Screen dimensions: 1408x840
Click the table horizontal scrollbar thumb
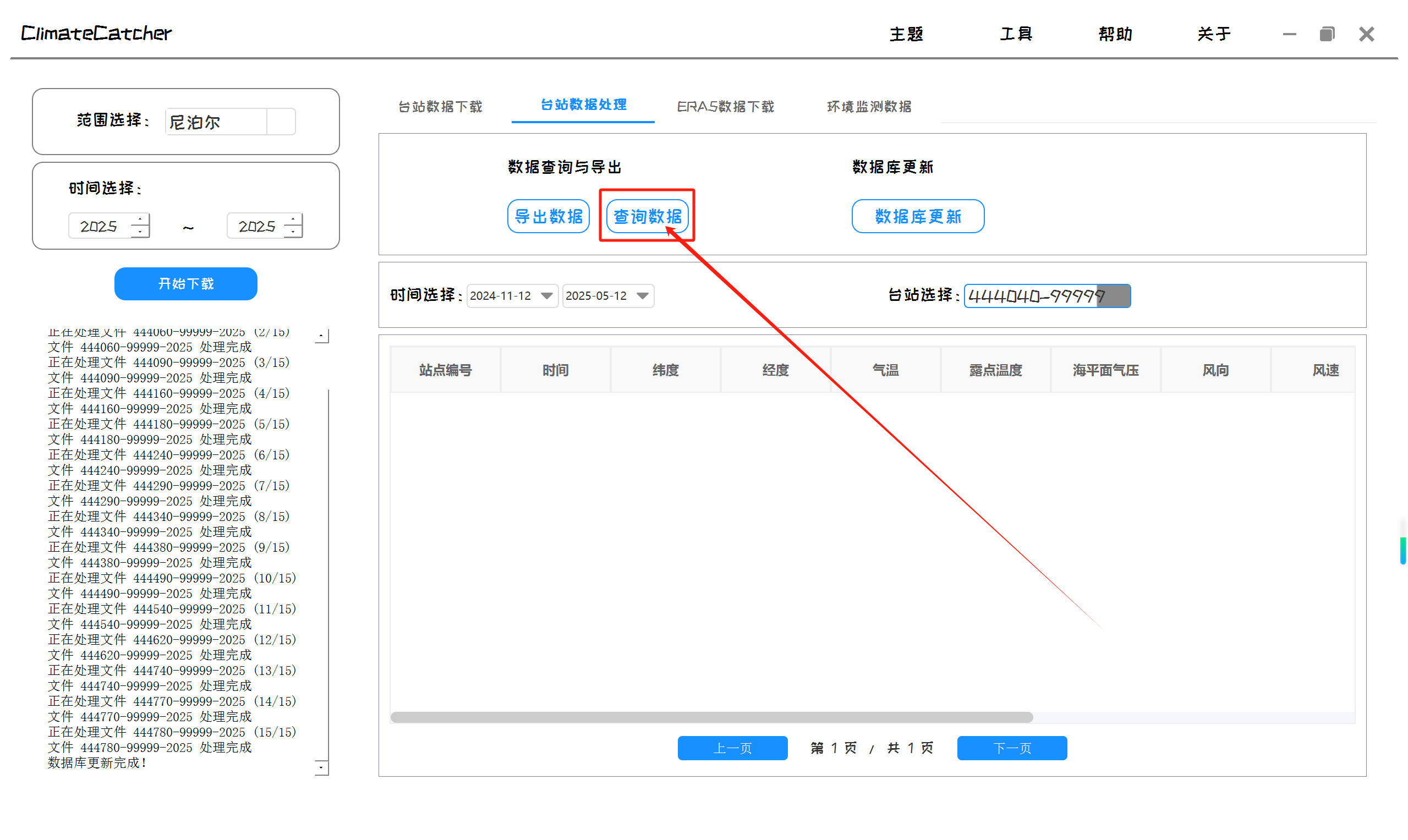[711, 717]
